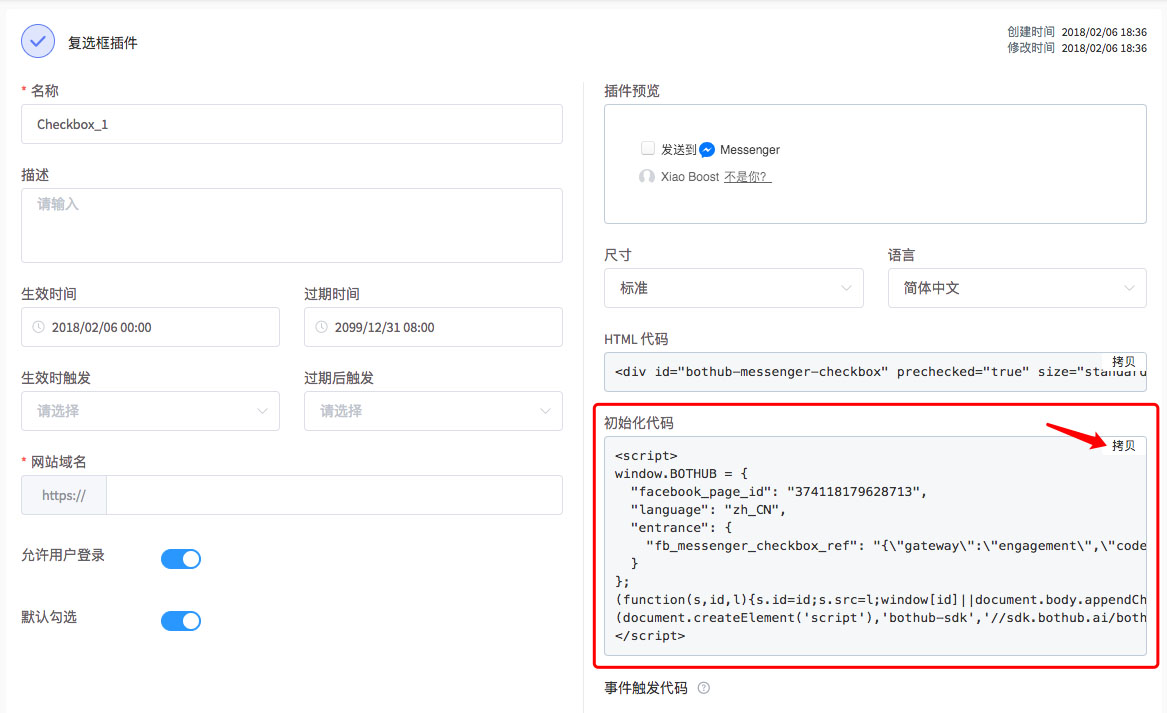Screen dimensions: 1167x713
Task: Copy the 初始化代码 with 拷贝
Action: (x=1123, y=446)
